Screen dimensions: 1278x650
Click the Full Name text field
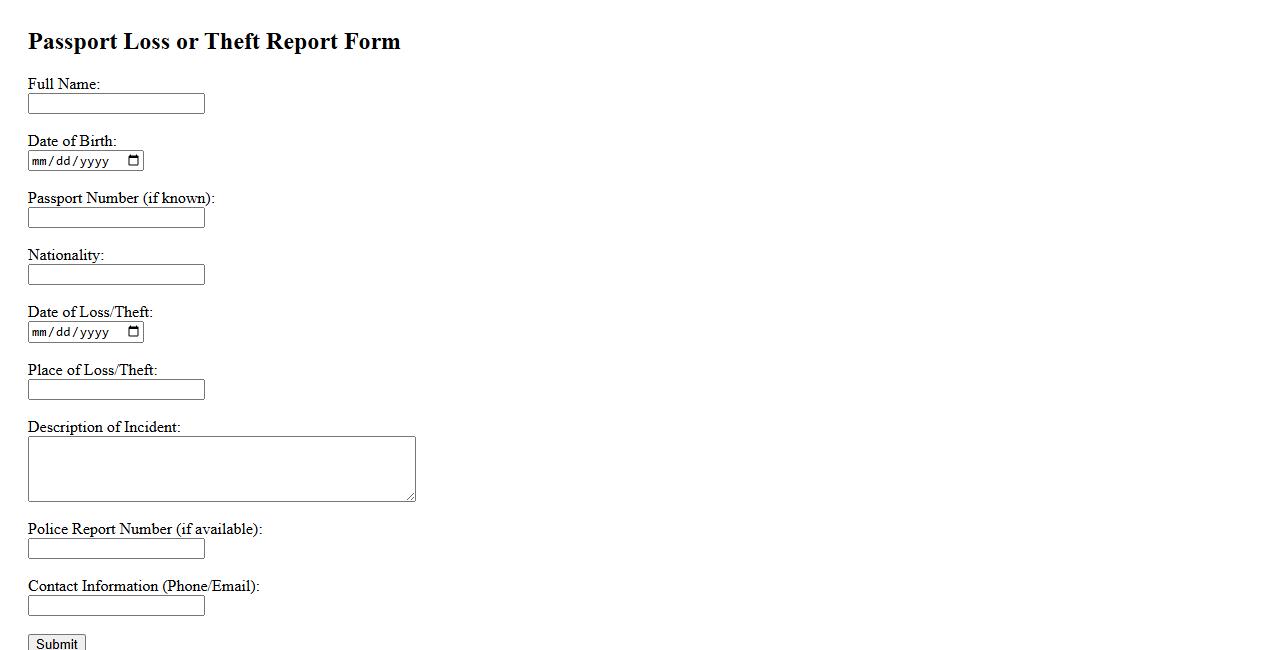(116, 104)
